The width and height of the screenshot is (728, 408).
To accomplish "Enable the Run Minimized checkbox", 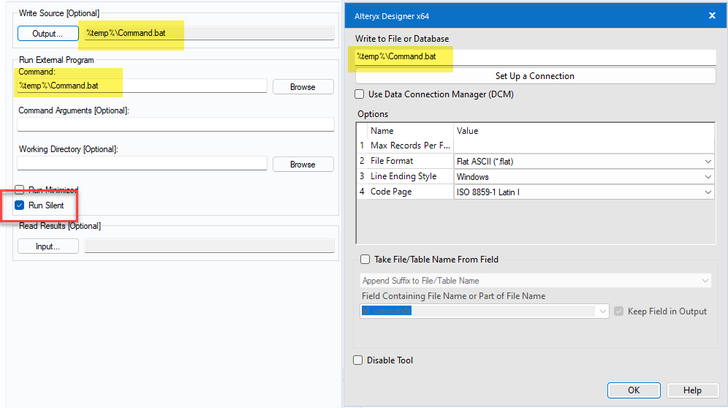I will [22, 190].
